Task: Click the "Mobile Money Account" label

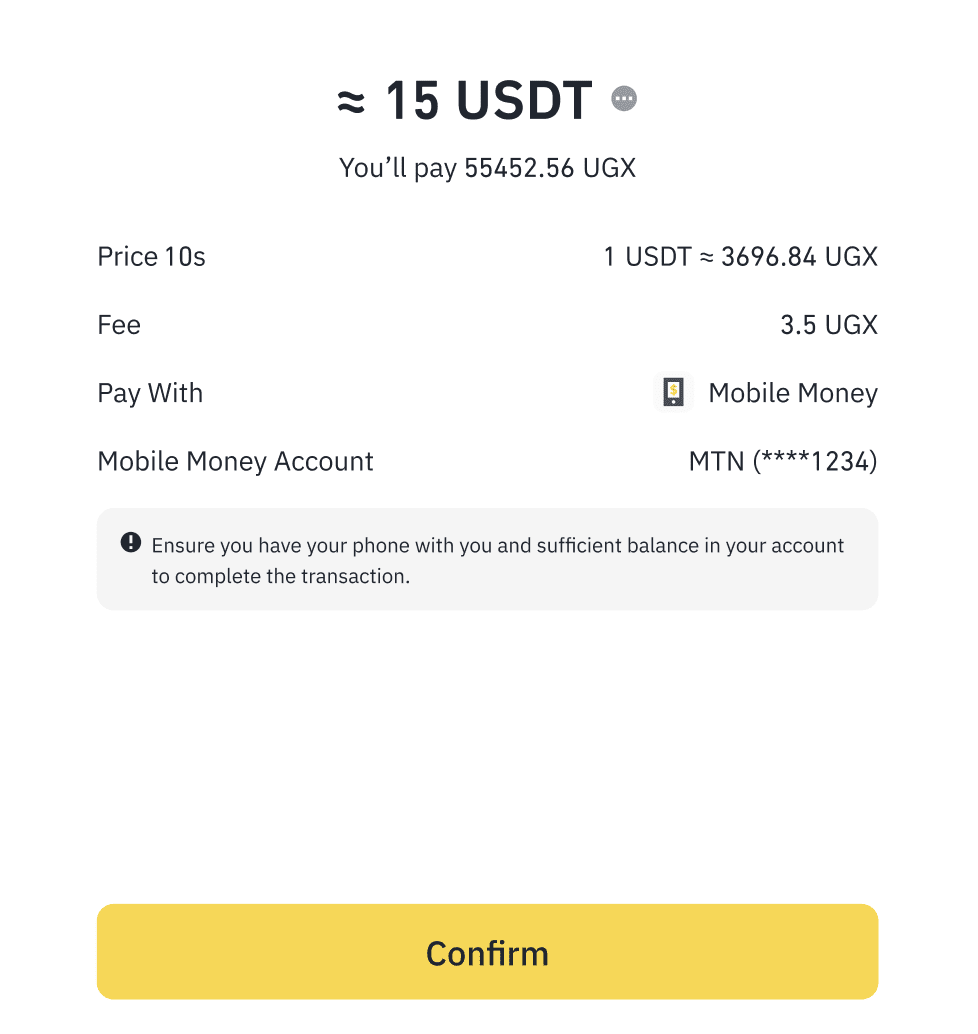Action: click(235, 461)
